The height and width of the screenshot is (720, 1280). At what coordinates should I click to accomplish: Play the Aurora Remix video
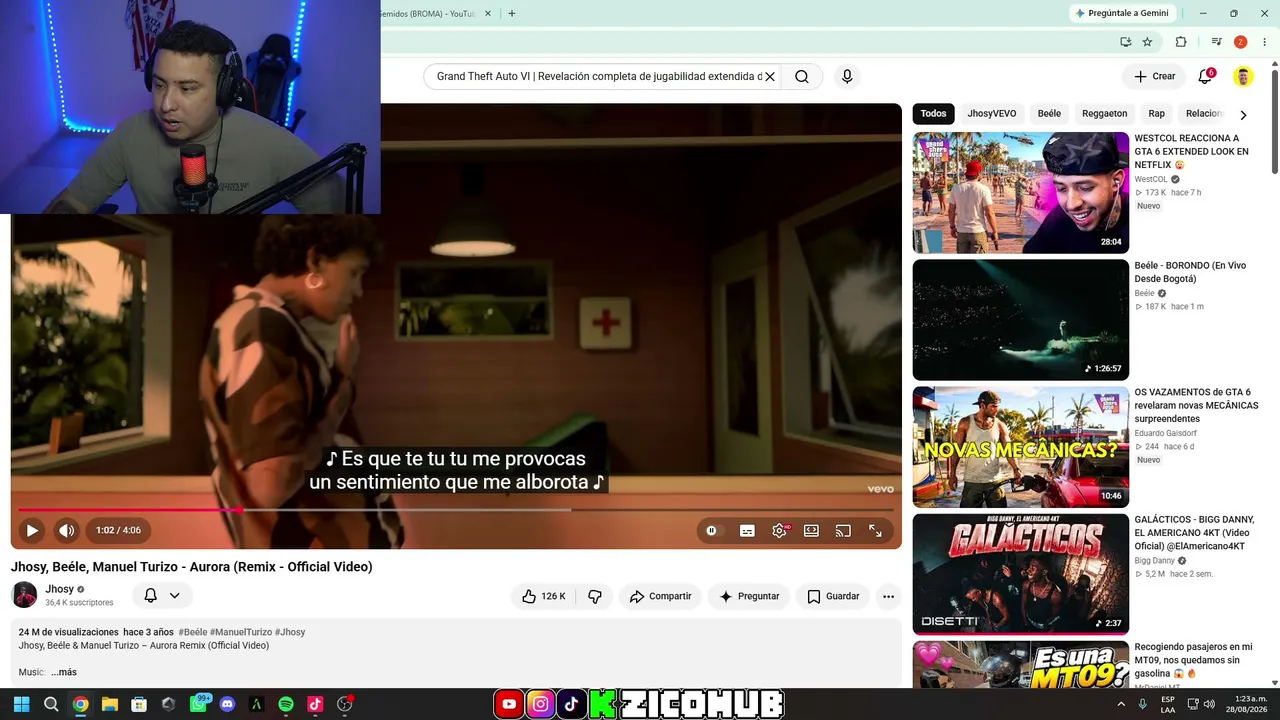point(32,530)
